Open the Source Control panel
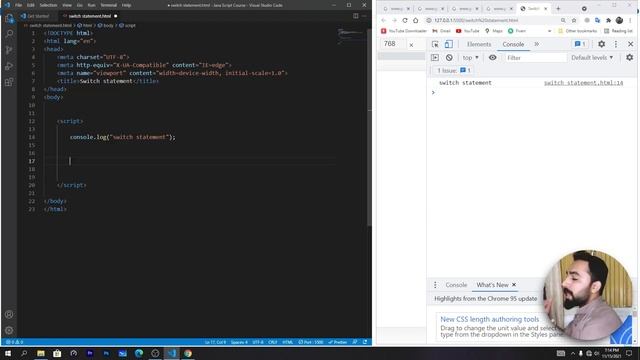This screenshot has width=640, height=360. click(x=9, y=50)
